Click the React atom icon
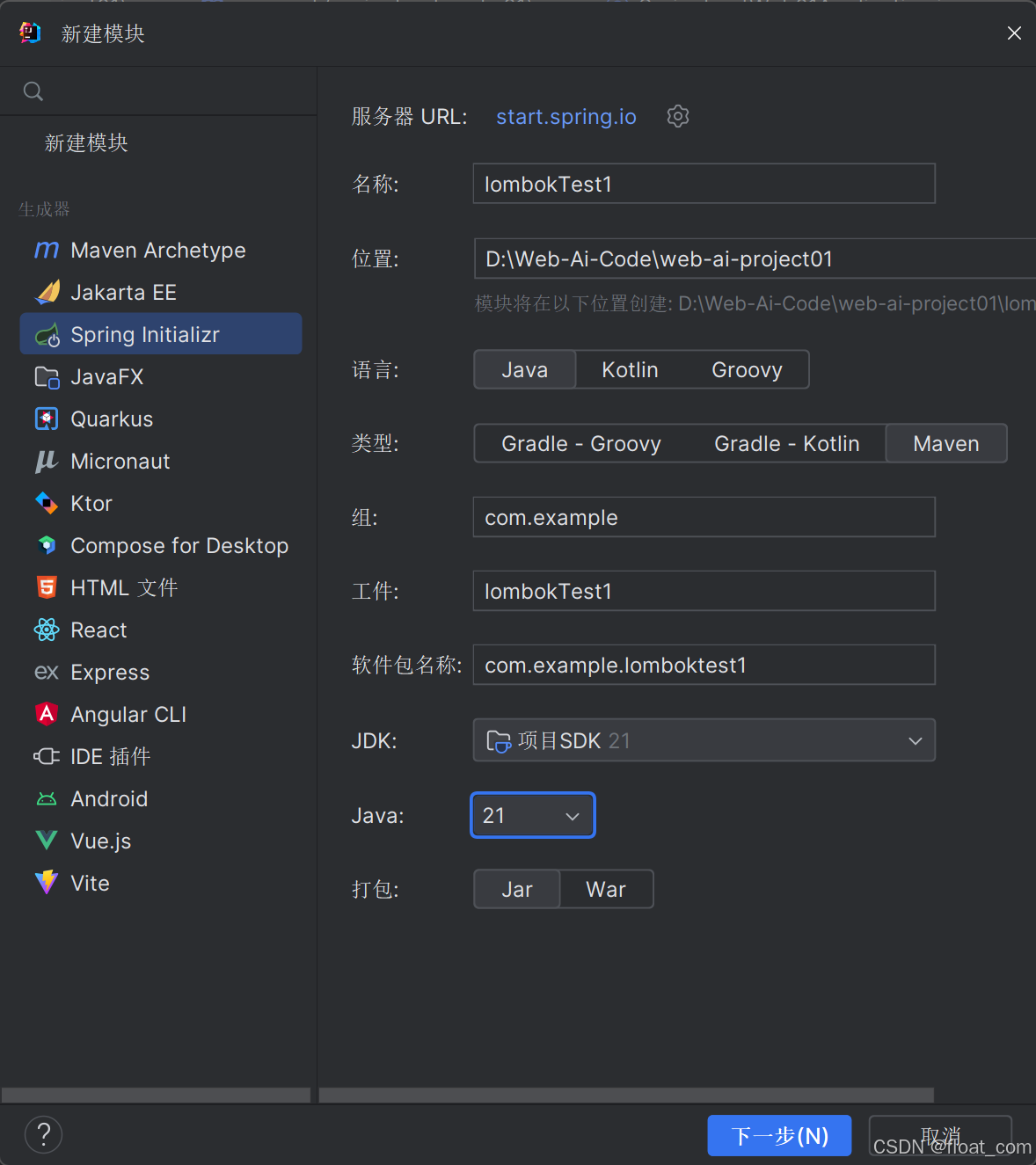1036x1165 pixels. tap(47, 630)
